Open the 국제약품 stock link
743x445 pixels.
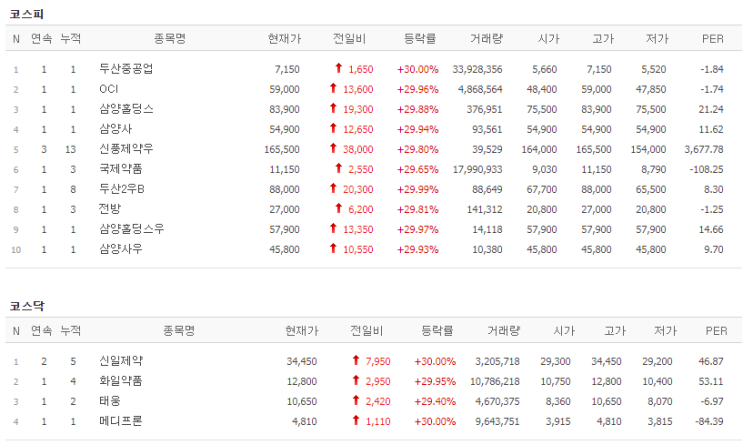(x=121, y=169)
